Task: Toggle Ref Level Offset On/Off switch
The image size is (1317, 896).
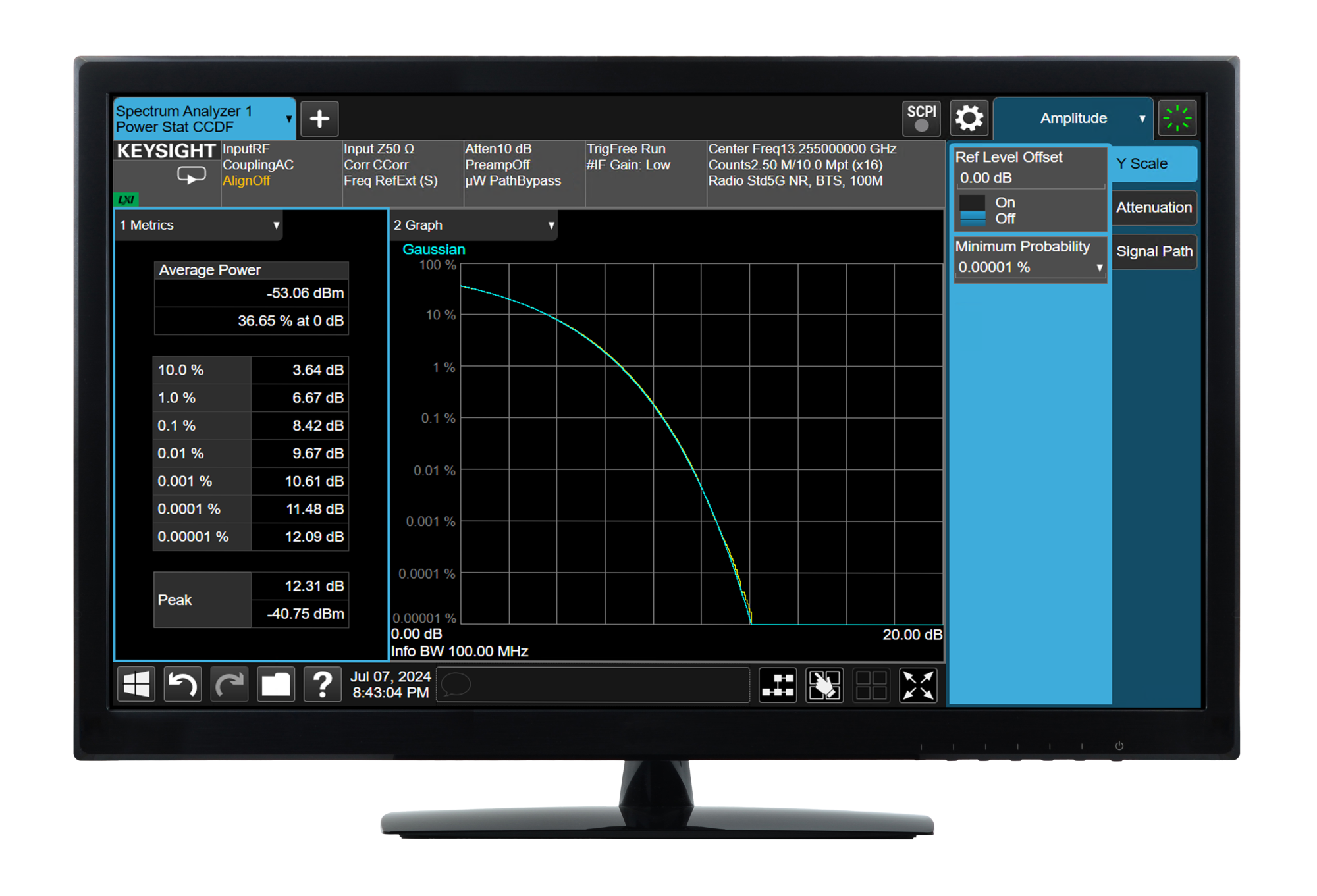Action: 973,211
